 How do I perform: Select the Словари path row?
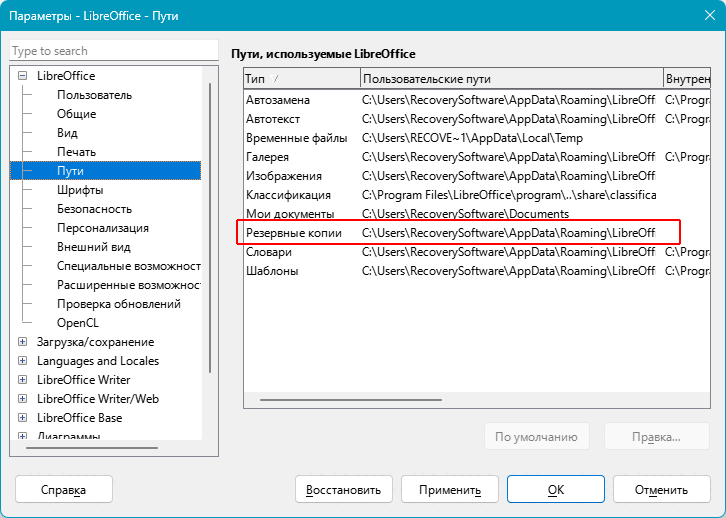(477, 252)
